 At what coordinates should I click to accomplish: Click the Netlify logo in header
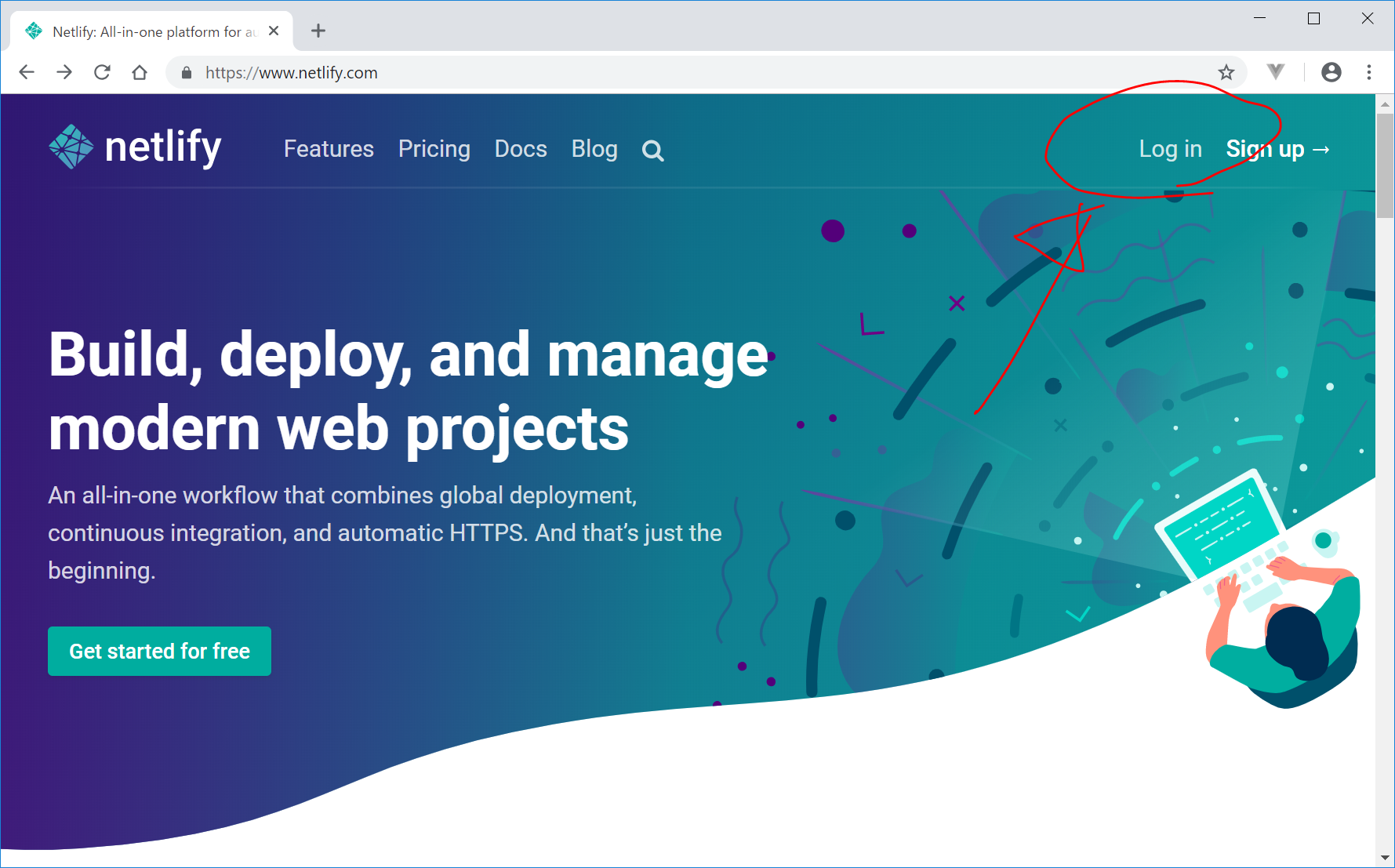135,147
